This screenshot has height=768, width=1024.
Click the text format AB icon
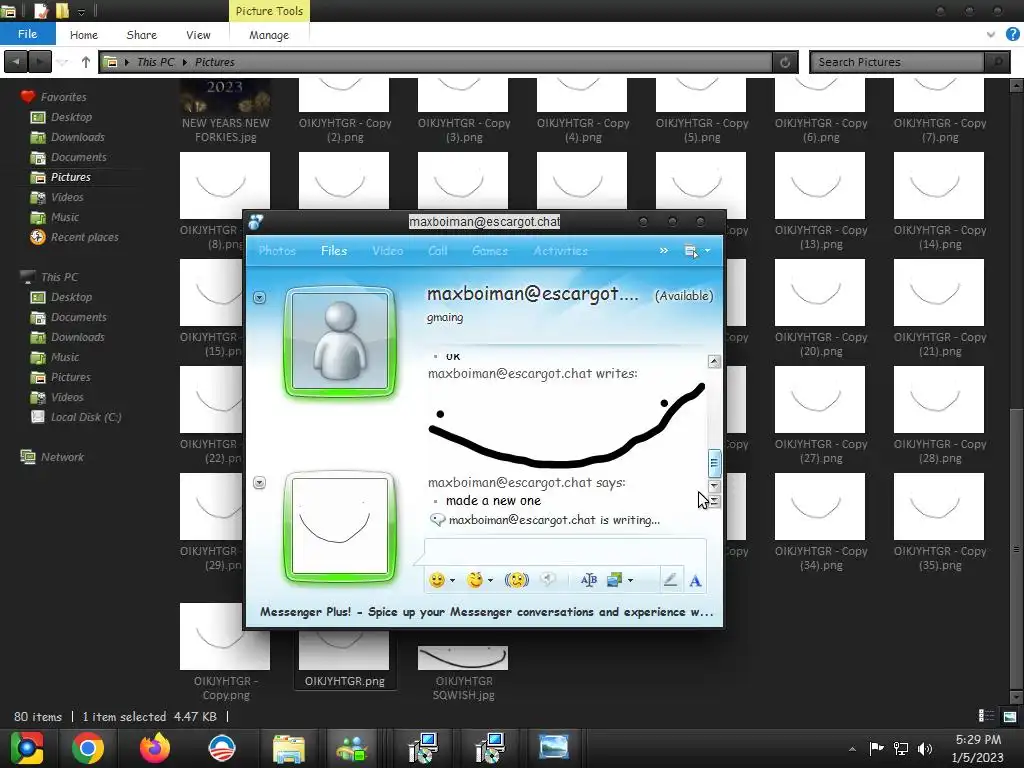tap(588, 580)
